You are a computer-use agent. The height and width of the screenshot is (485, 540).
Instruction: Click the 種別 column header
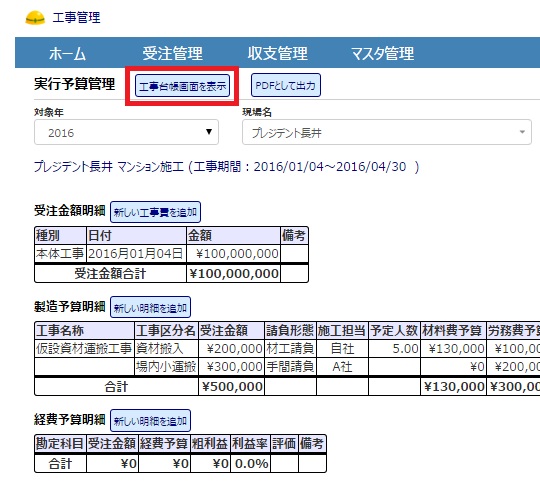point(60,236)
